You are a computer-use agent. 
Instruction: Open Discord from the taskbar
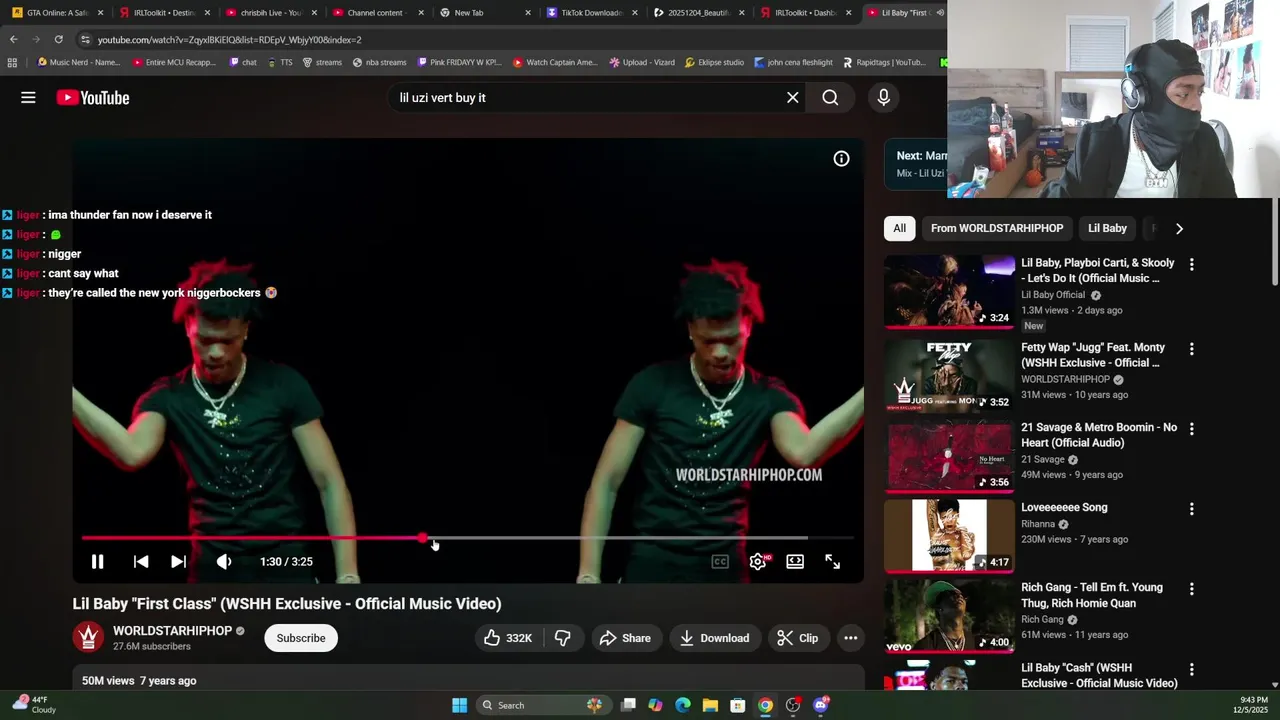tap(821, 705)
